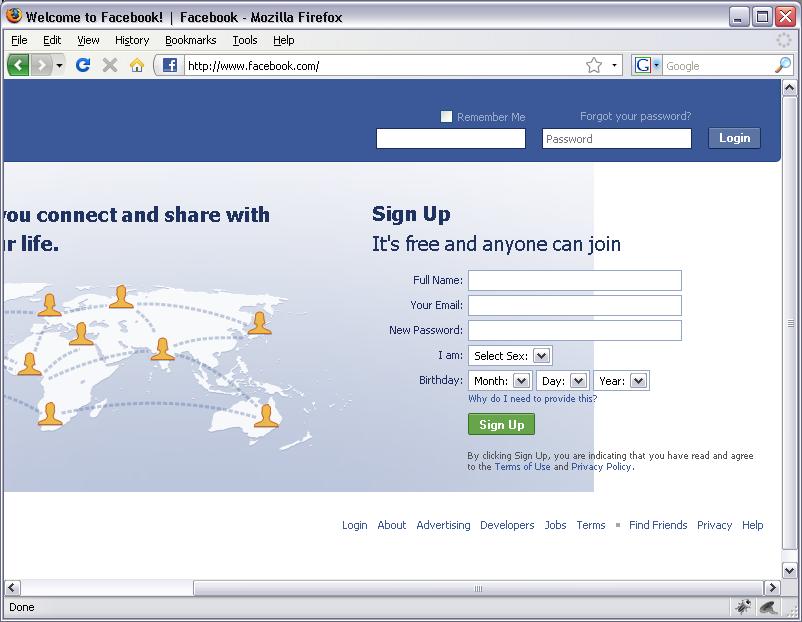Viewport: 802px width, 622px height.
Task: Open the browser Home page
Action: point(137,64)
